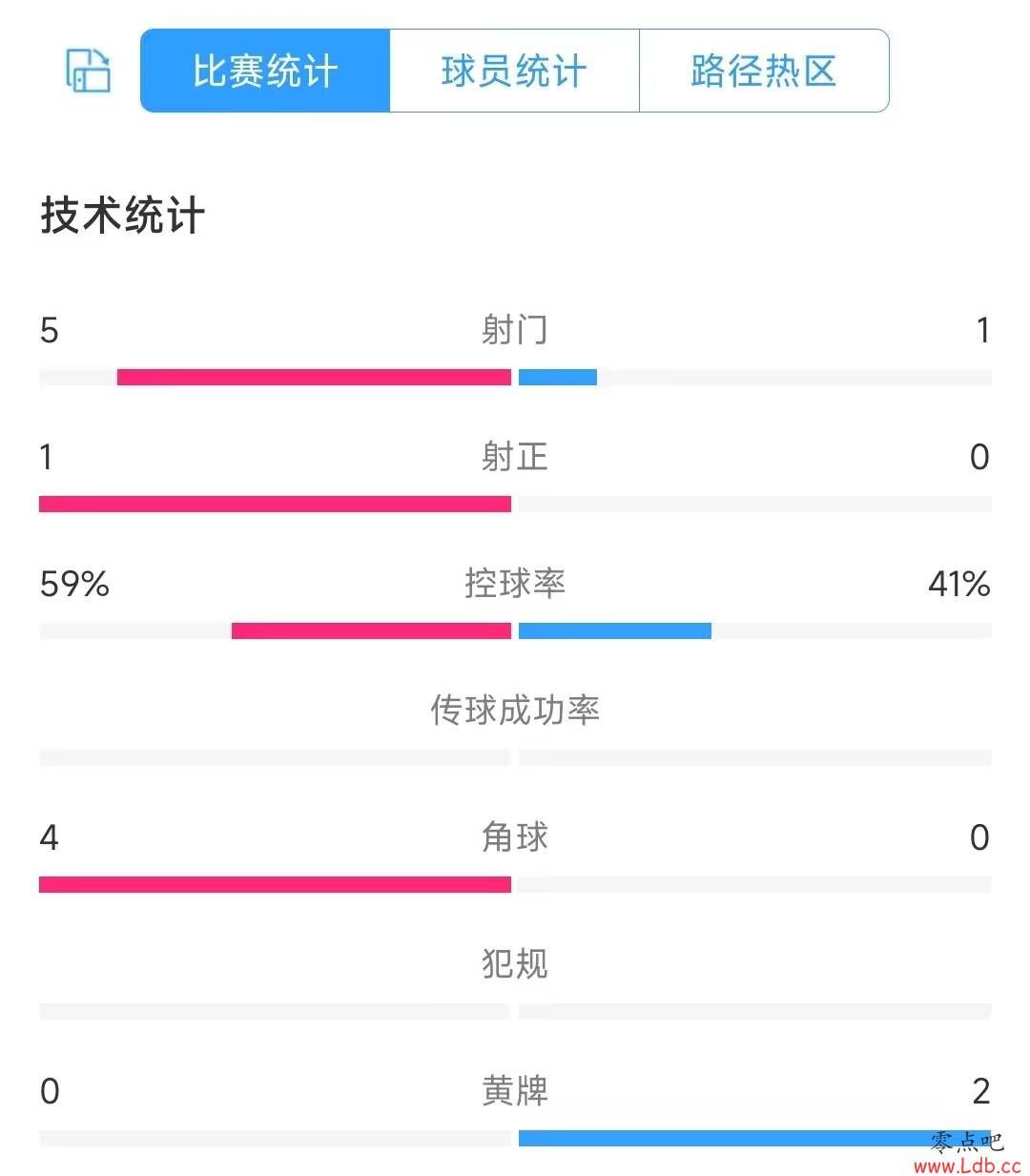This screenshot has height=1176, width=1030.
Task: Click the red 角球 bar
Action: (275, 884)
